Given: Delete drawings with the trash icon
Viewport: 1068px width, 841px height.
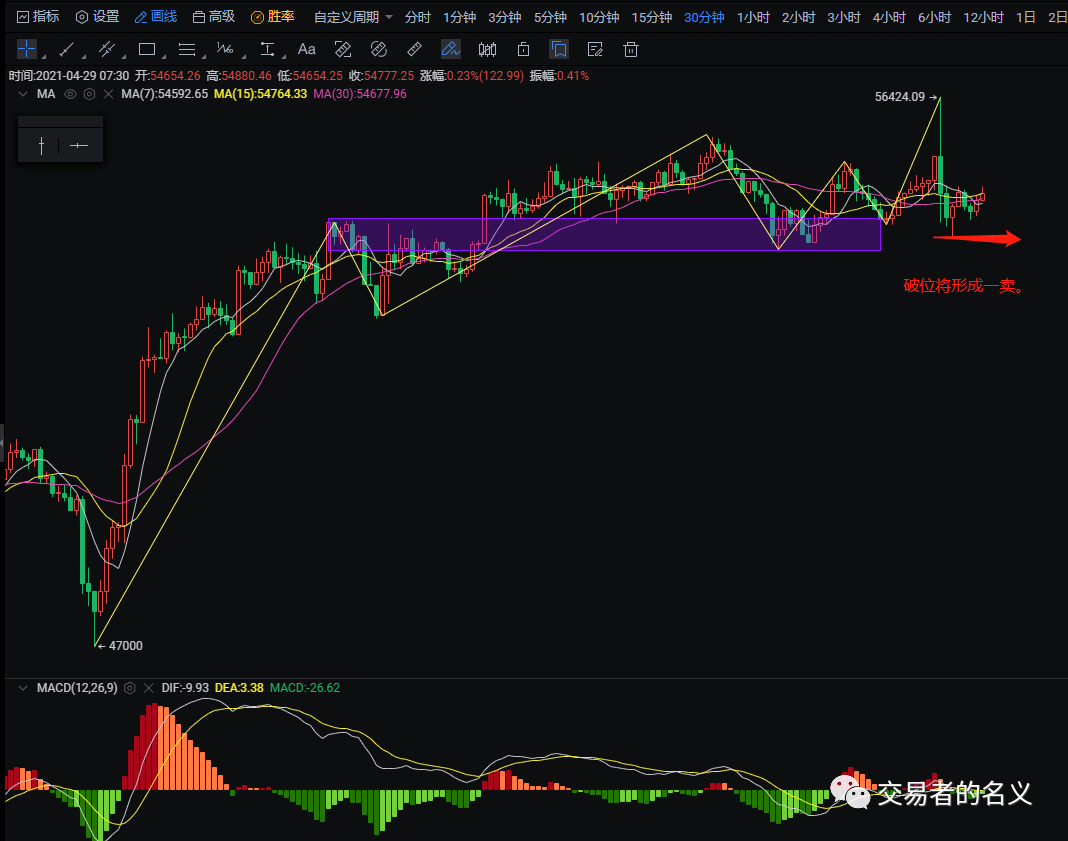Looking at the screenshot, I should pyautogui.click(x=631, y=49).
